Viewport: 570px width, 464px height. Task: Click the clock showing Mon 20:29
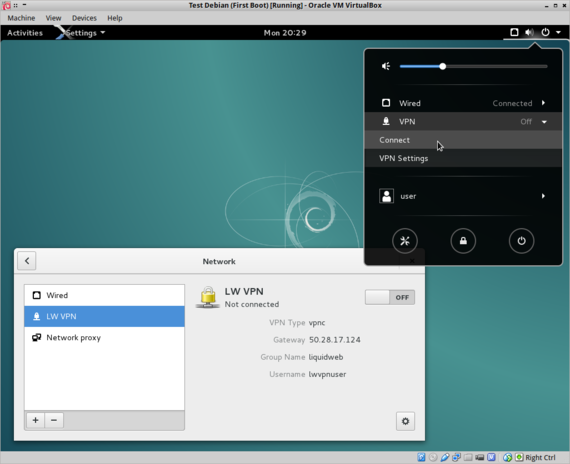tap(285, 33)
